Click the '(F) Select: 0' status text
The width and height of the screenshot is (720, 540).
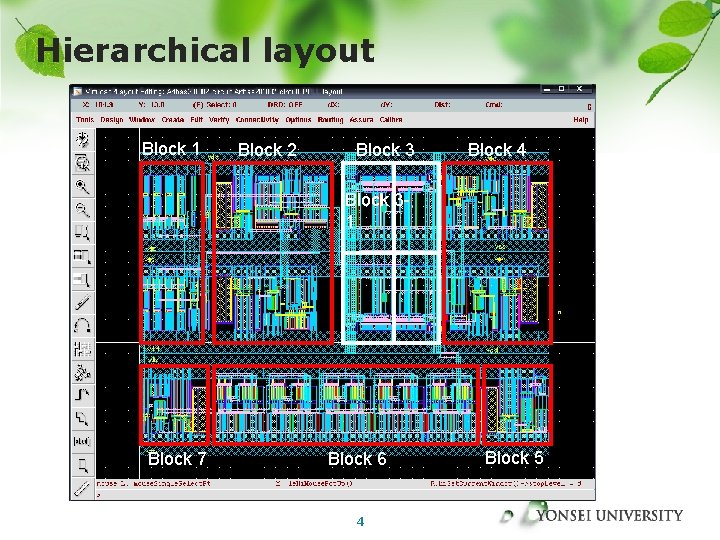pos(214,105)
